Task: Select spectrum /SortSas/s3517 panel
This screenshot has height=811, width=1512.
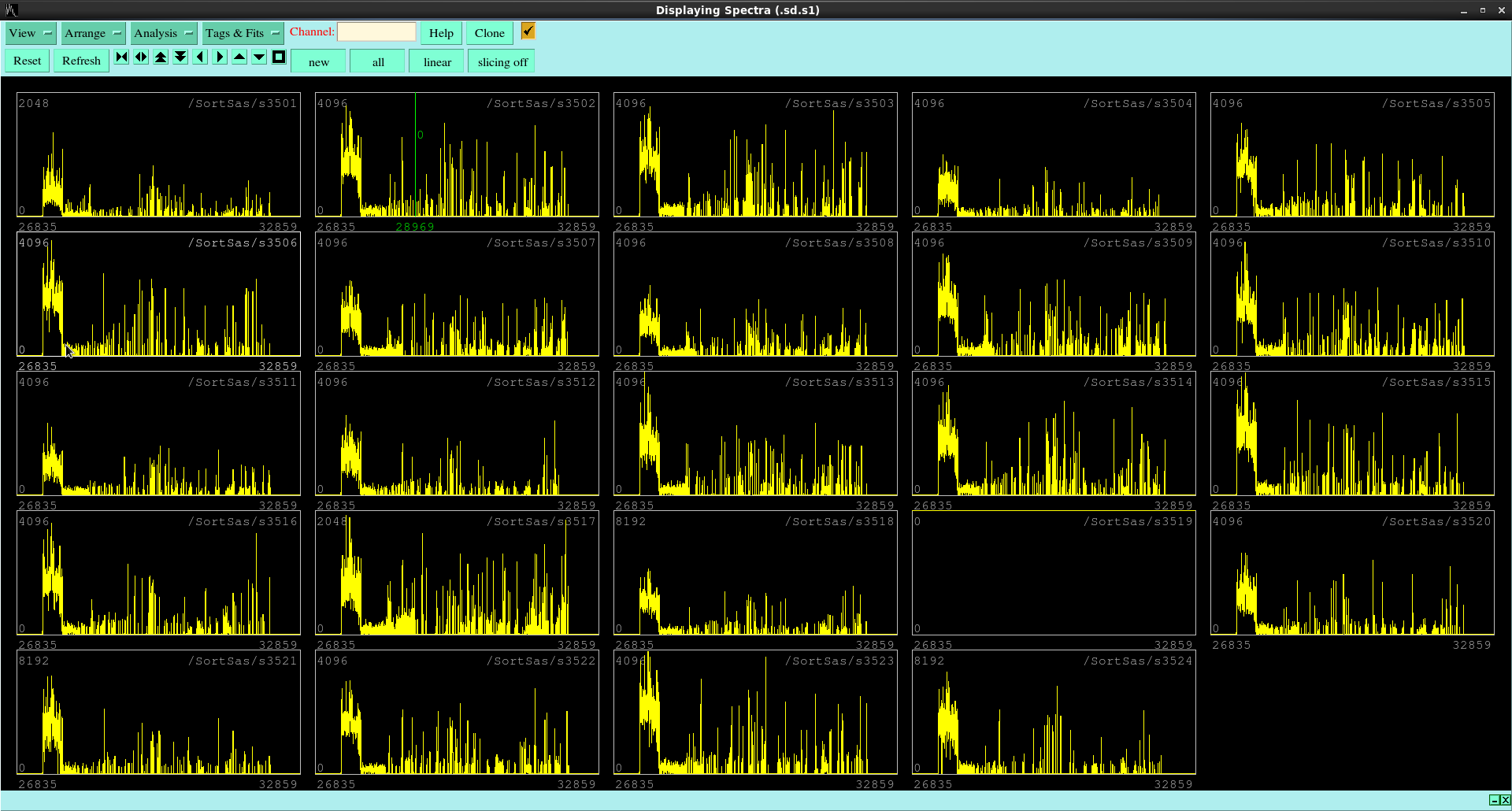Action: pyautogui.click(x=457, y=573)
